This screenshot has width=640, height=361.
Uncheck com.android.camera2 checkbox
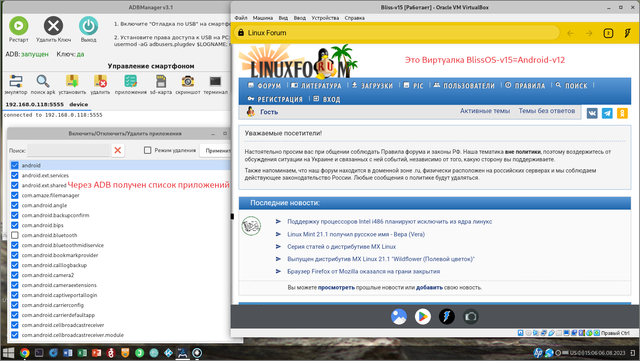tap(15, 275)
